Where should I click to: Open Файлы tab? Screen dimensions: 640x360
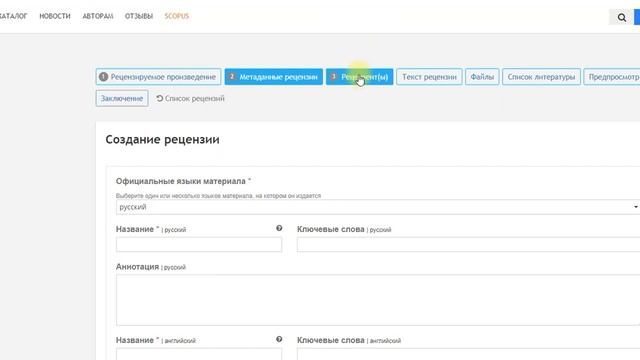[x=482, y=77]
